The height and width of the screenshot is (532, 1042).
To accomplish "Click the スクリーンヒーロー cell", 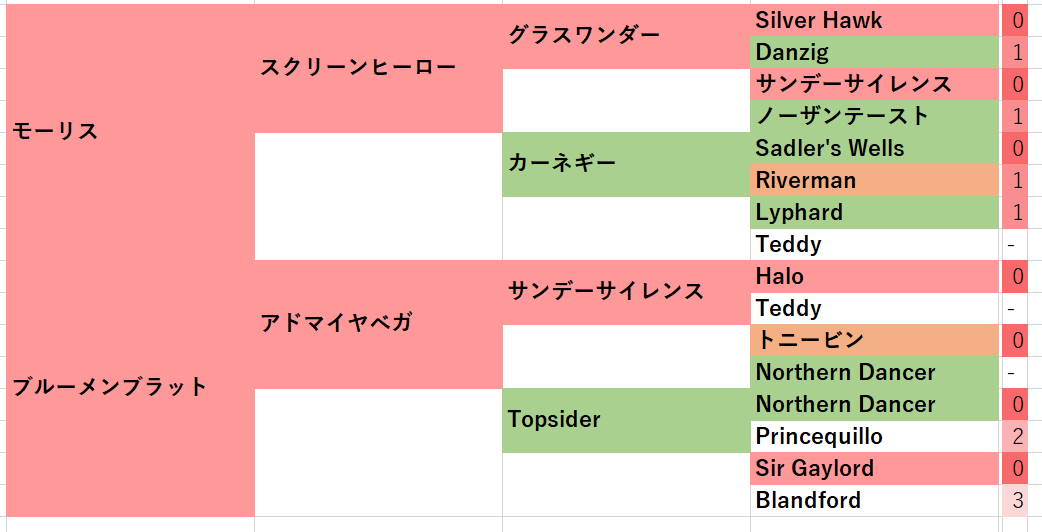I will point(379,68).
